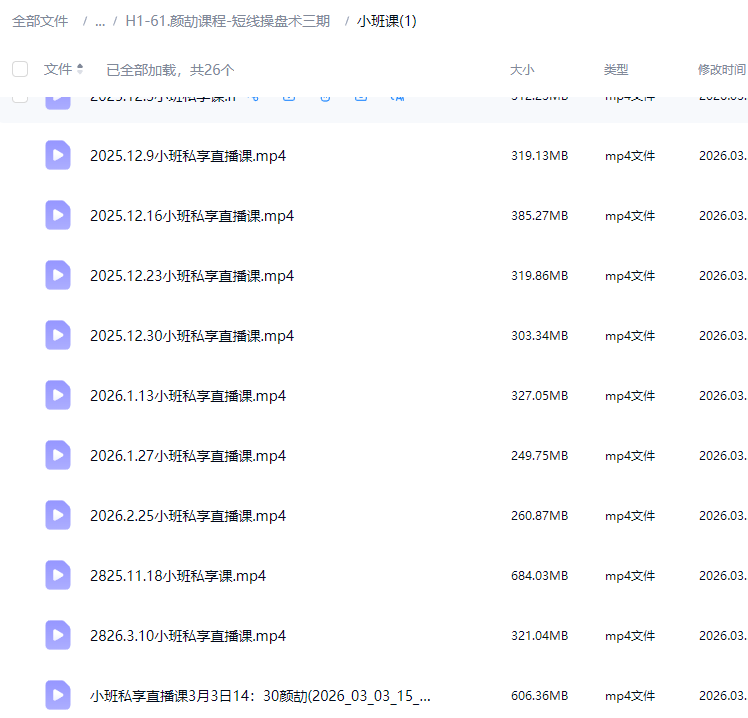Click video icon for 2025.12.16小班私享直播课.mp4
Screen dimensions: 748x718
coord(58,215)
